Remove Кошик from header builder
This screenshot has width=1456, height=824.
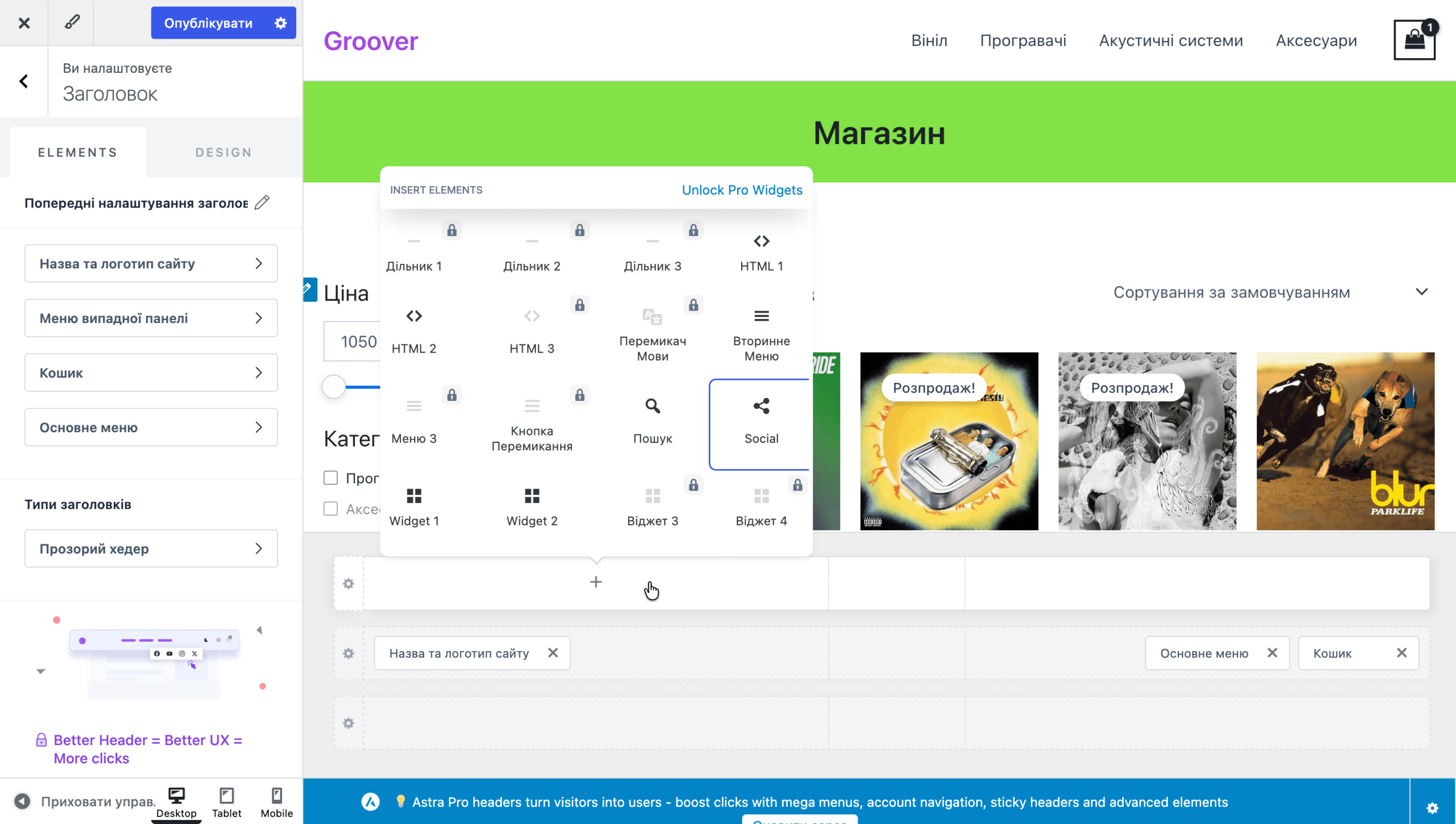1401,653
